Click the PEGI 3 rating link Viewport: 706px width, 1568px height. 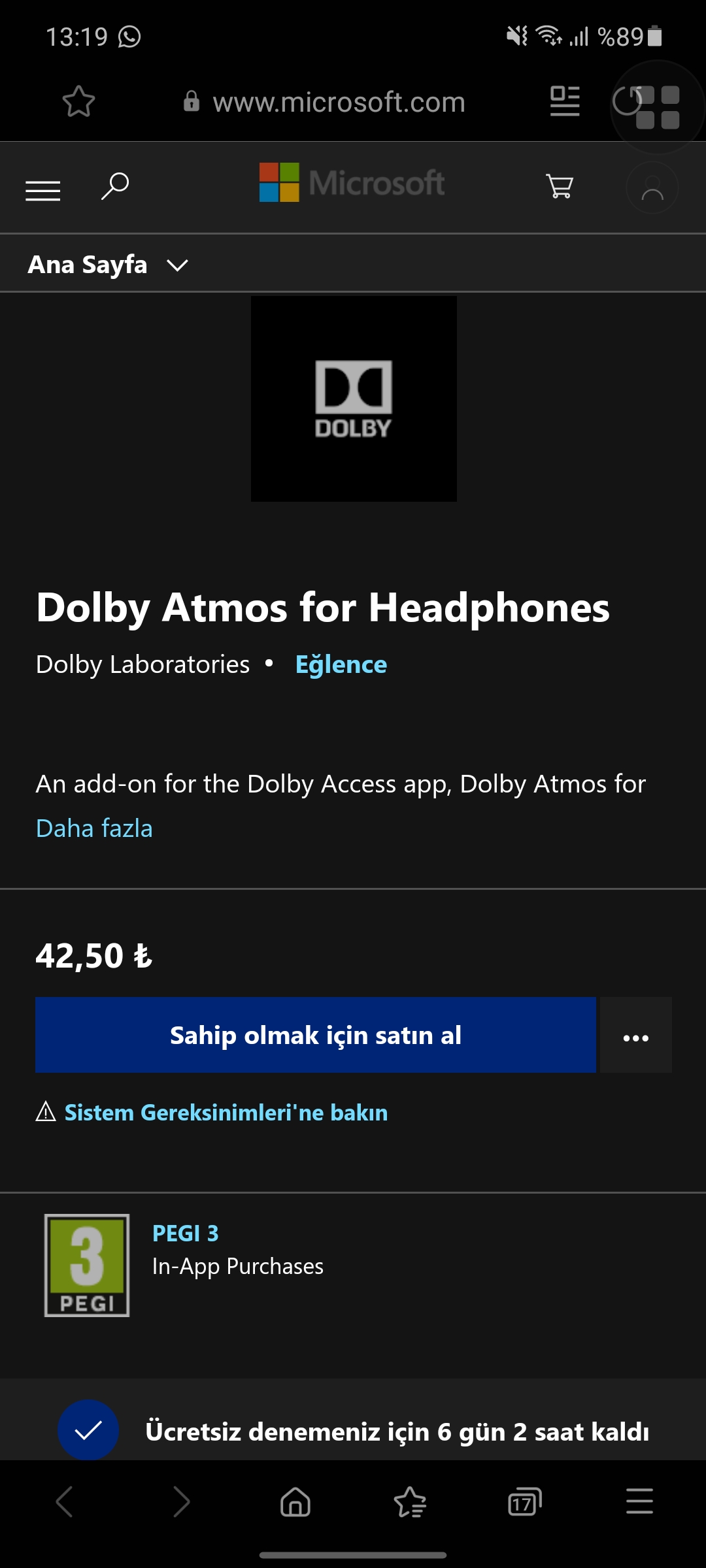pos(186,1233)
